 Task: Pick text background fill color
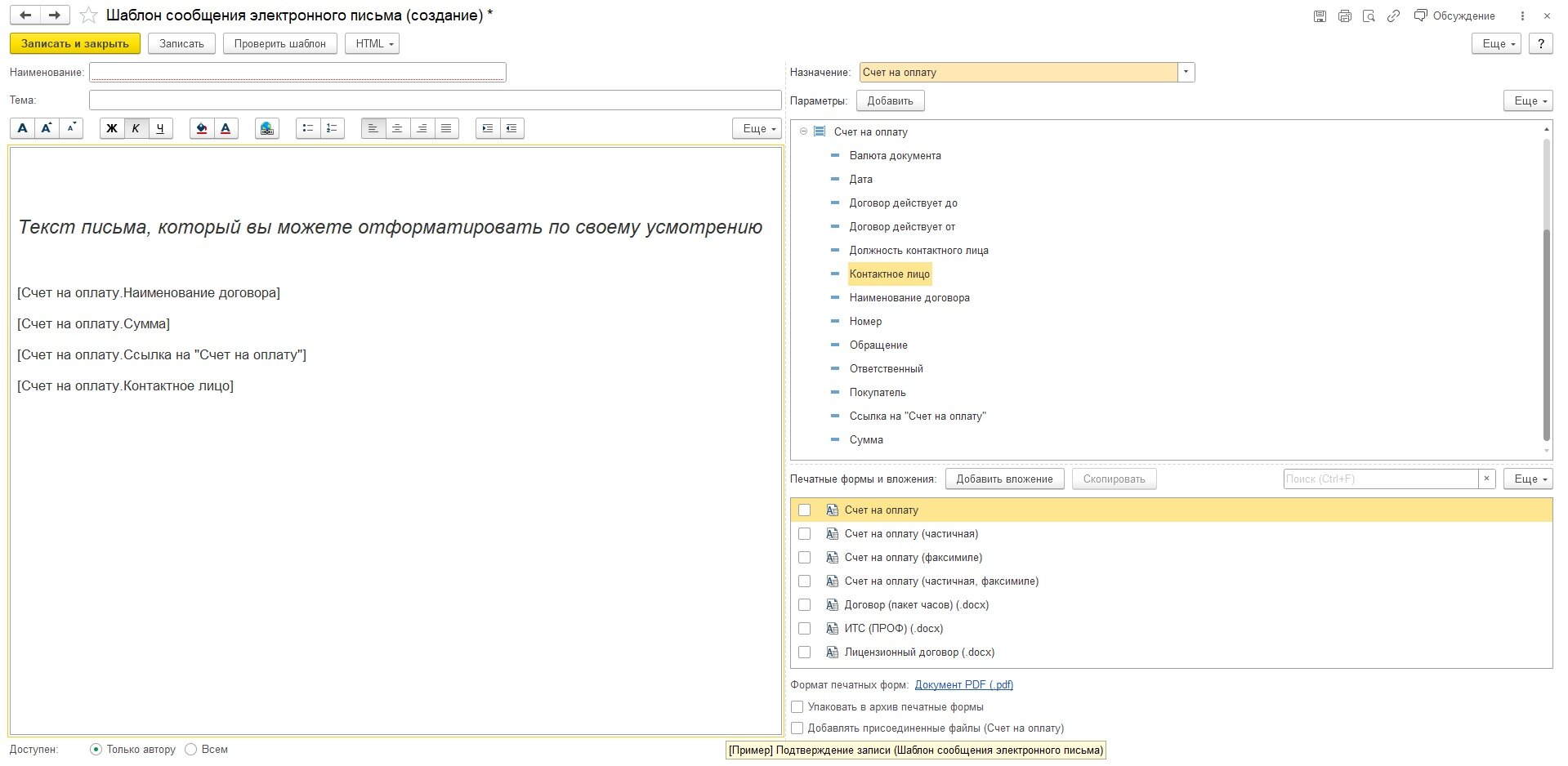pyautogui.click(x=202, y=128)
